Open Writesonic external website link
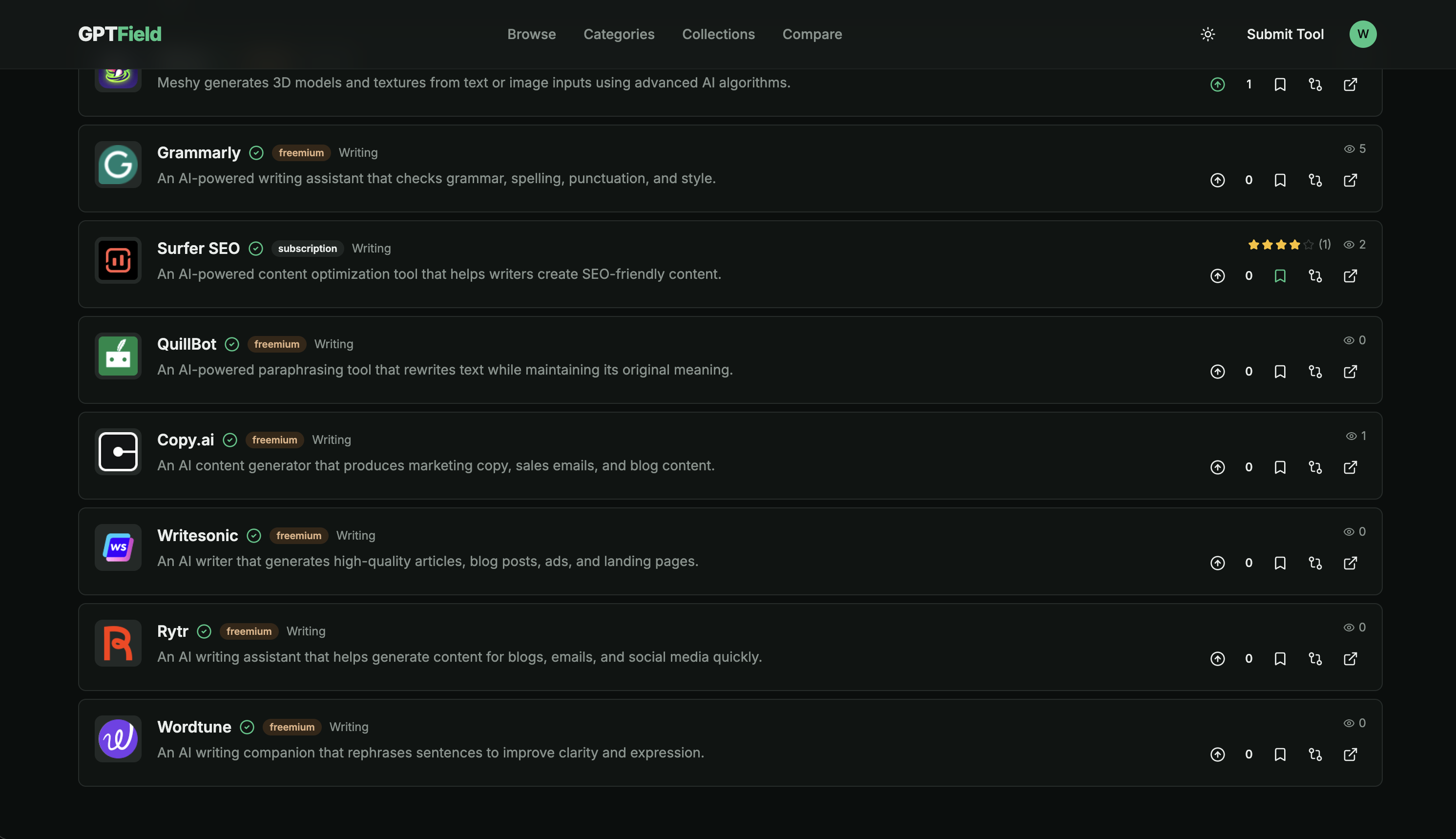1456x839 pixels. click(1350, 563)
